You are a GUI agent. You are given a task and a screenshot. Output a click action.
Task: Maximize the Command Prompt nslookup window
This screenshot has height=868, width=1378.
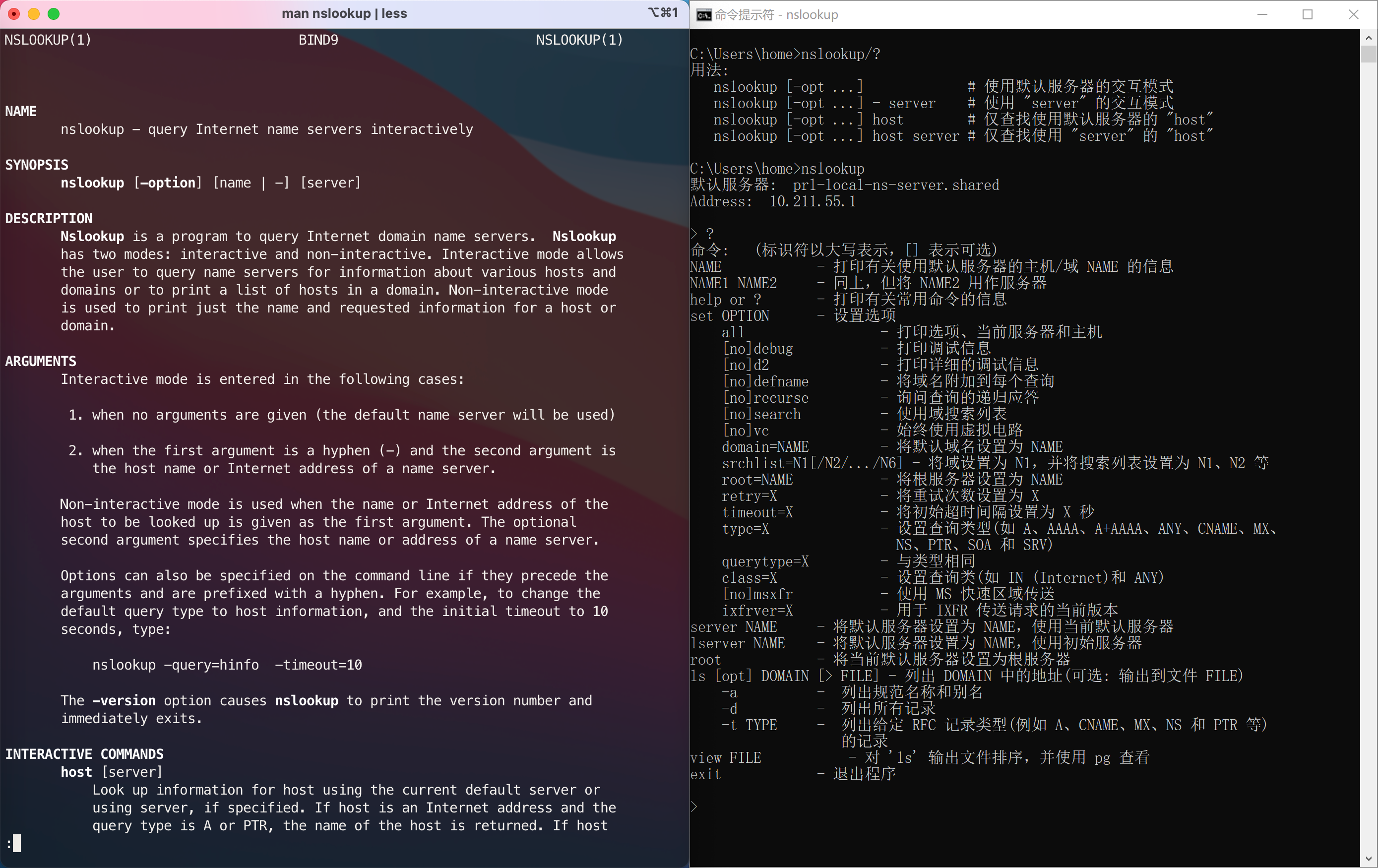click(1307, 14)
